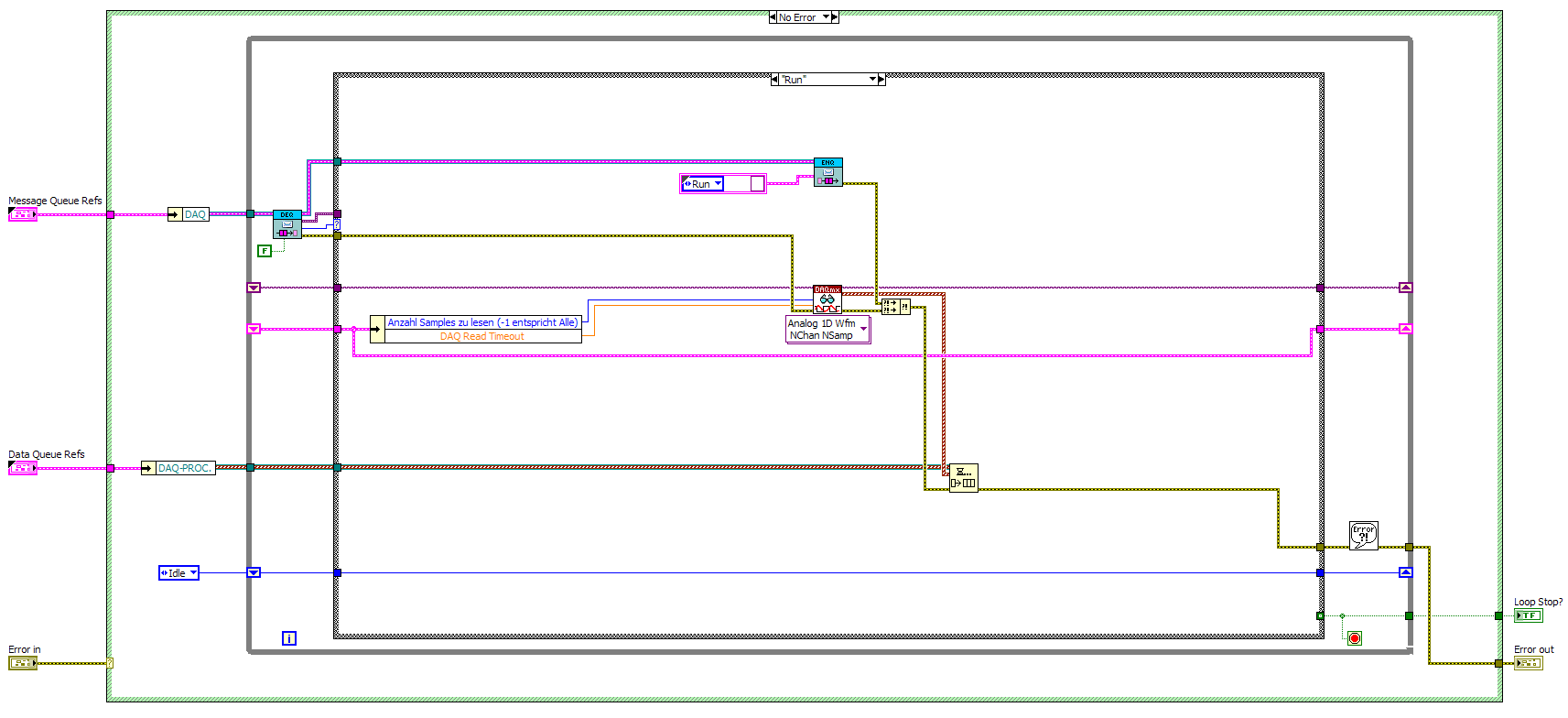Go to next case of "Run" structure
The image size is (1568, 718).
coord(881,80)
